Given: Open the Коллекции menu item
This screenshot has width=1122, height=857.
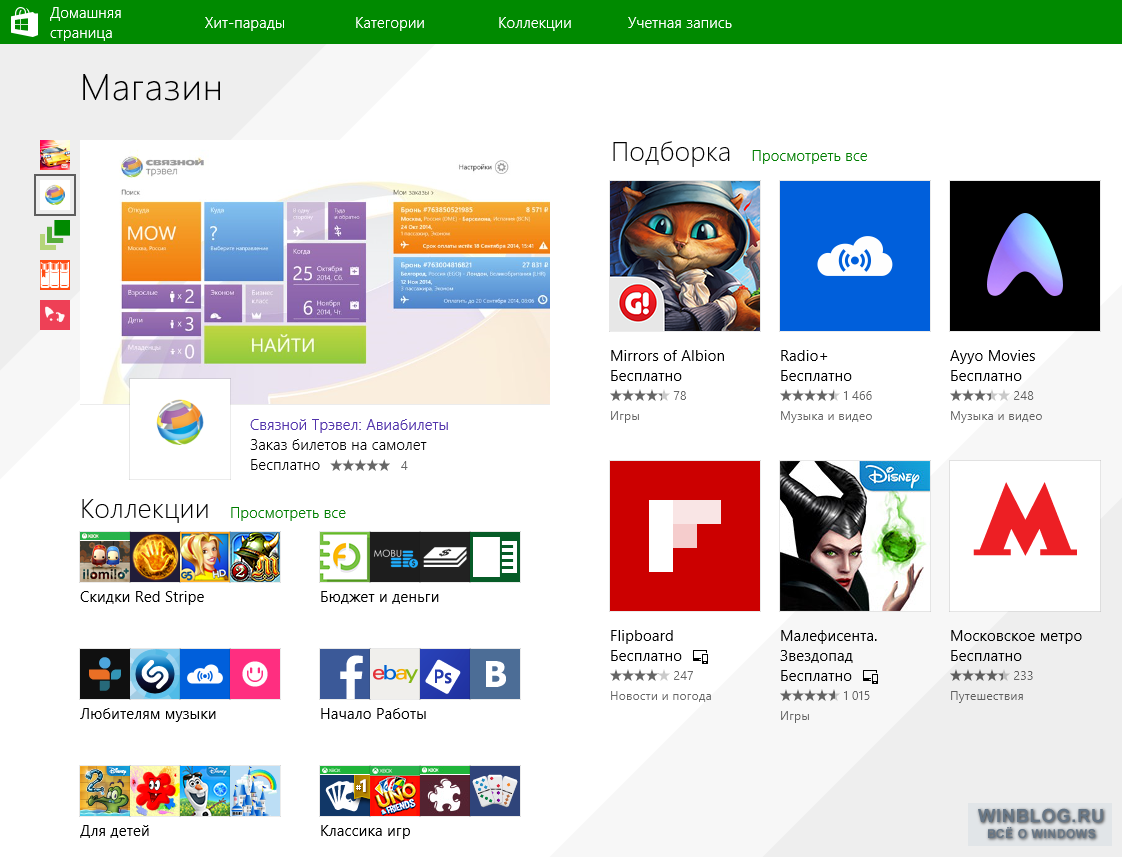Looking at the screenshot, I should [535, 23].
